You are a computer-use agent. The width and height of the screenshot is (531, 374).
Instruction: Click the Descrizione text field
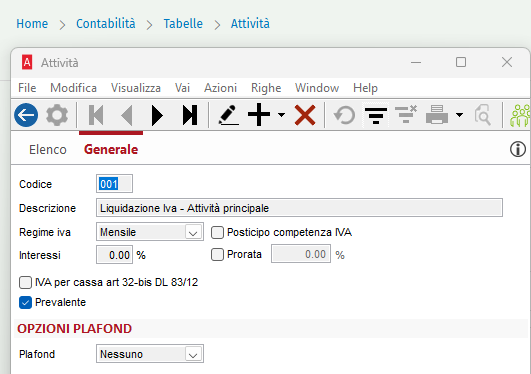click(x=299, y=208)
